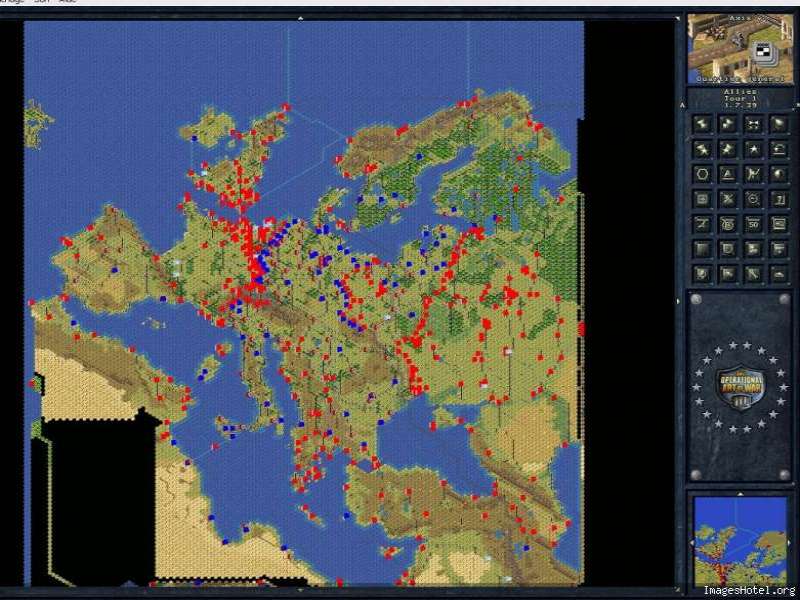Screen dimensions: 800x600
Task: Click the plain square icon in the sixth row
Action: tap(703, 249)
